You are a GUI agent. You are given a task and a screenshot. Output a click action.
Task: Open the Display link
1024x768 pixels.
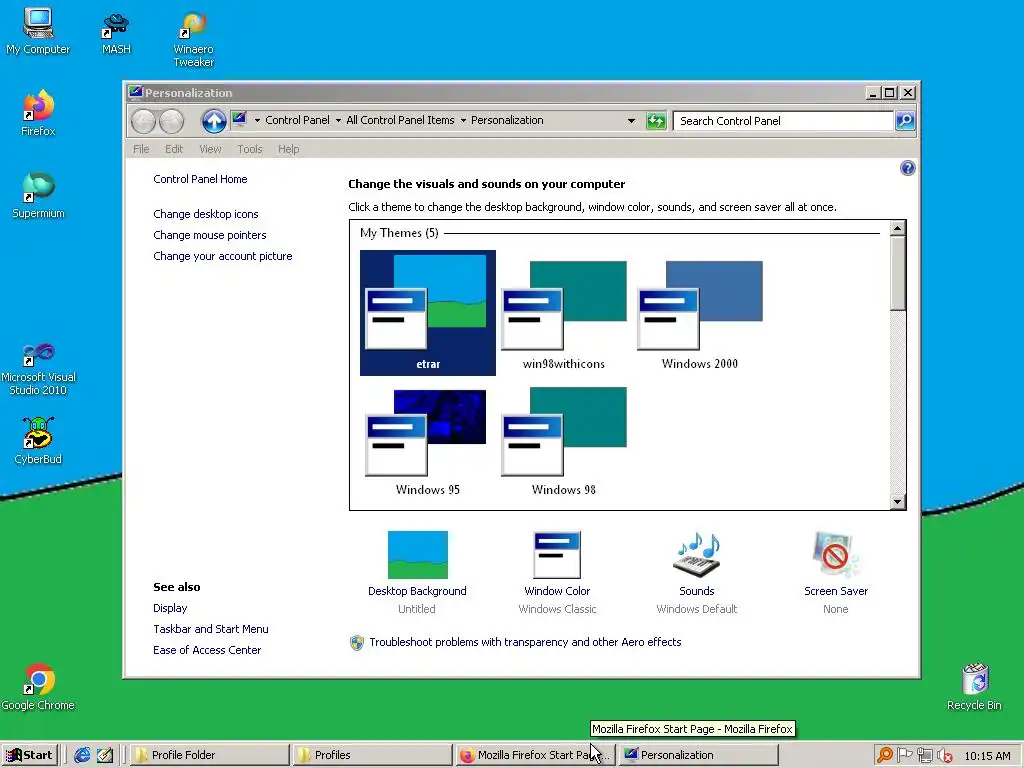click(x=170, y=608)
